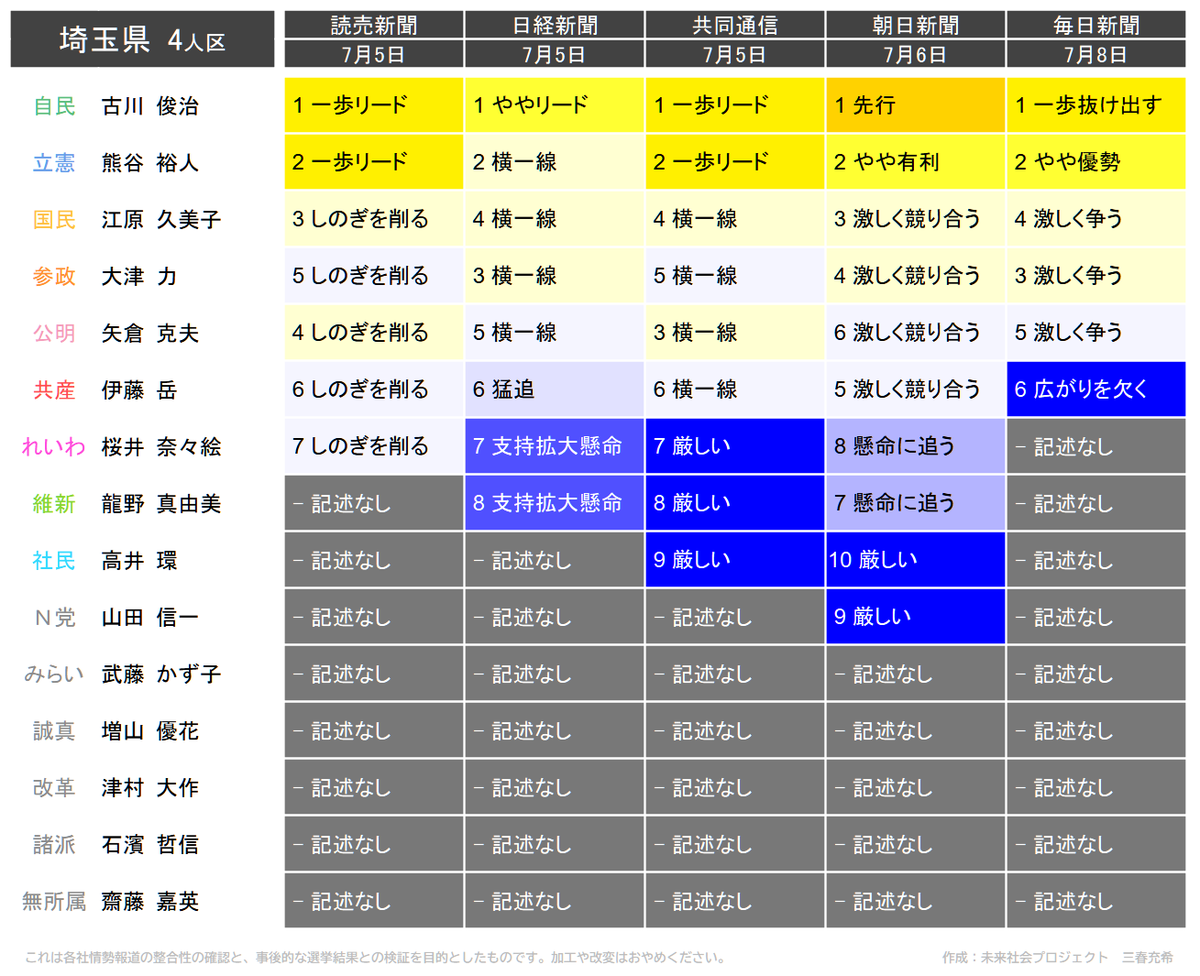Click the 立憲 party label

(x=54, y=162)
